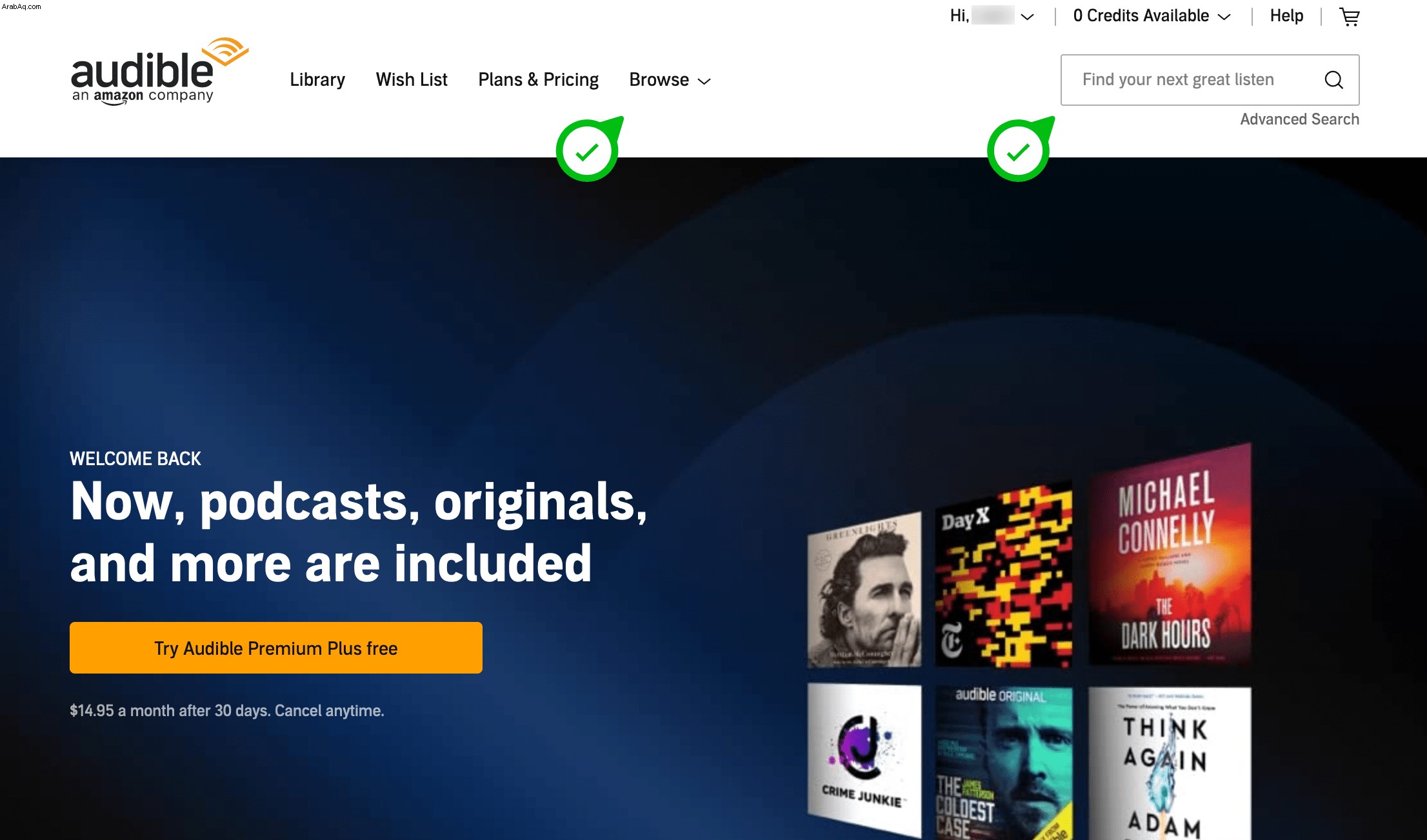
Task: Click Try Audible Premium Plus free button
Action: point(276,648)
